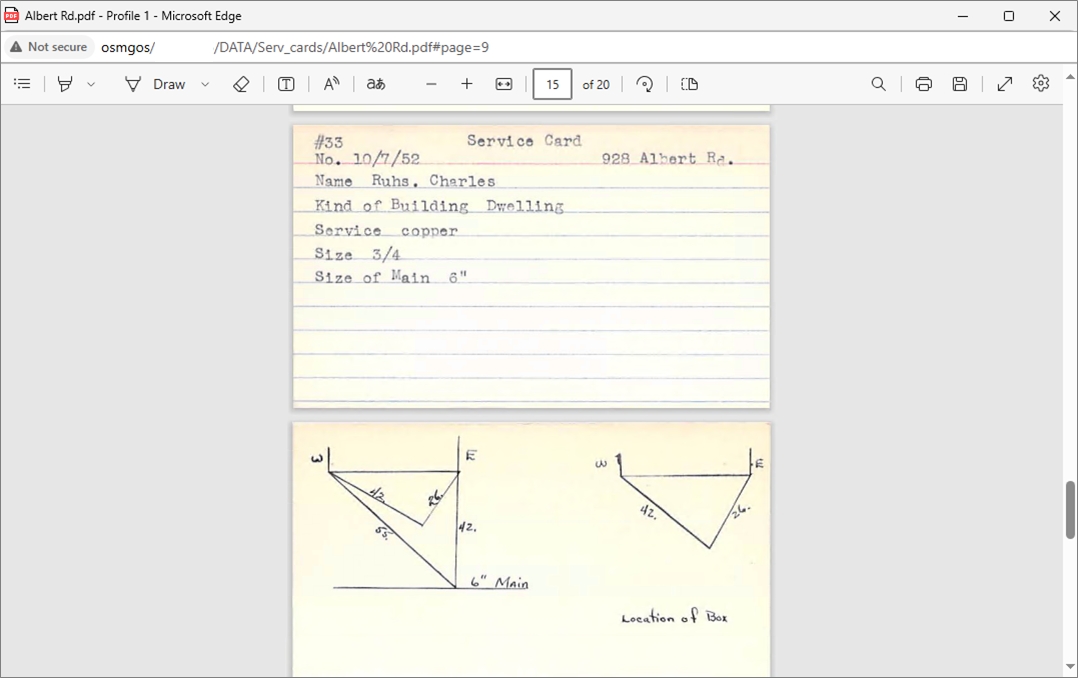Screen dimensions: 1078x678
Task: Select the Highlight tool
Action: (65, 84)
